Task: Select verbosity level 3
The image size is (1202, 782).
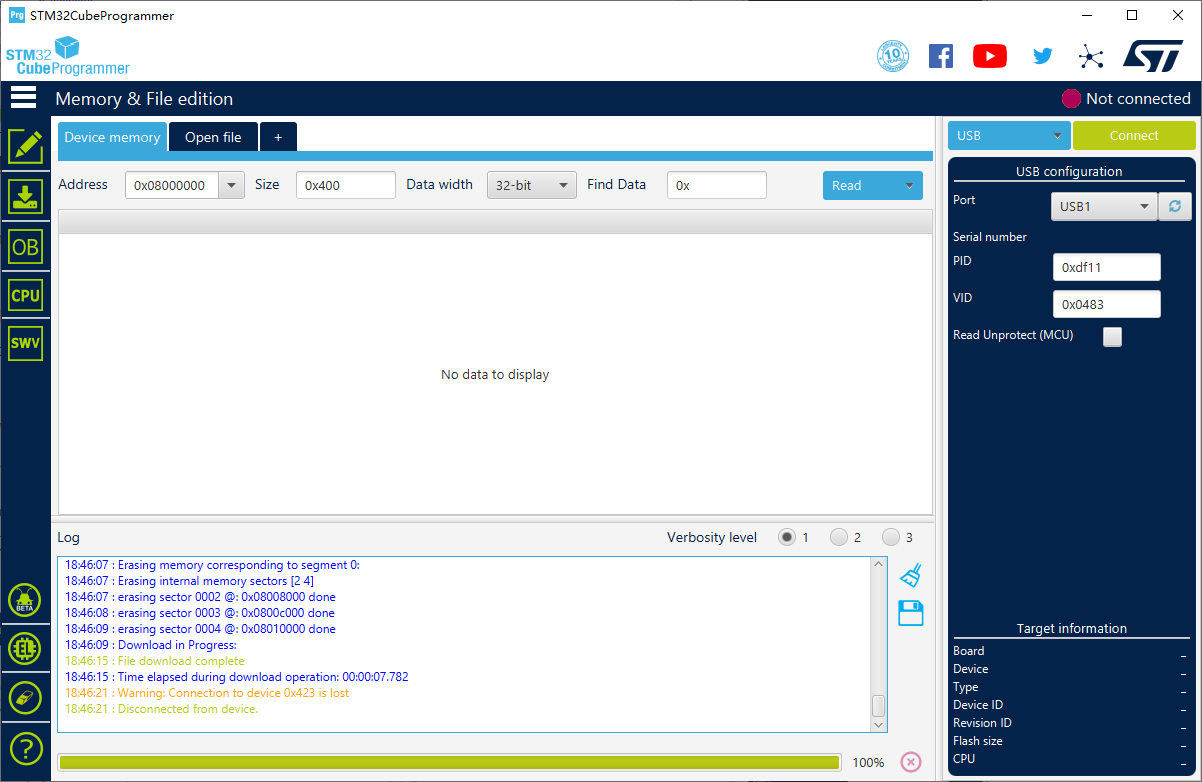Action: click(891, 537)
